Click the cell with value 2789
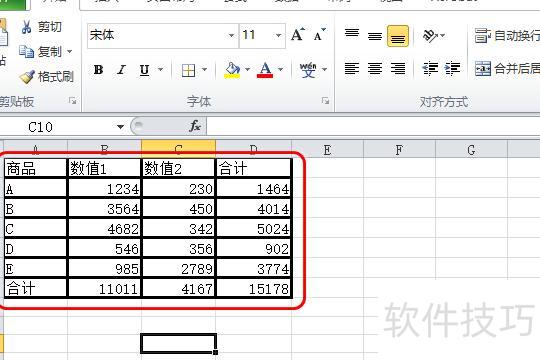 coord(178,268)
